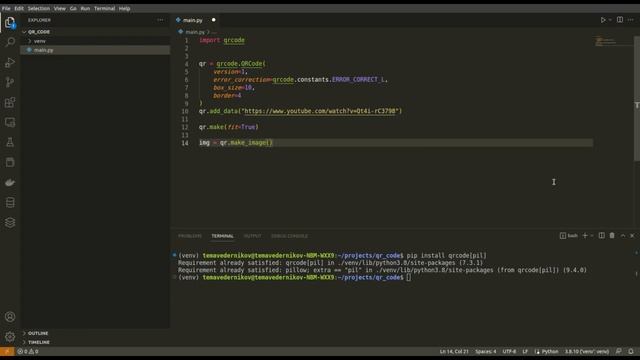Open Remote Explorer view

[x=10, y=122]
